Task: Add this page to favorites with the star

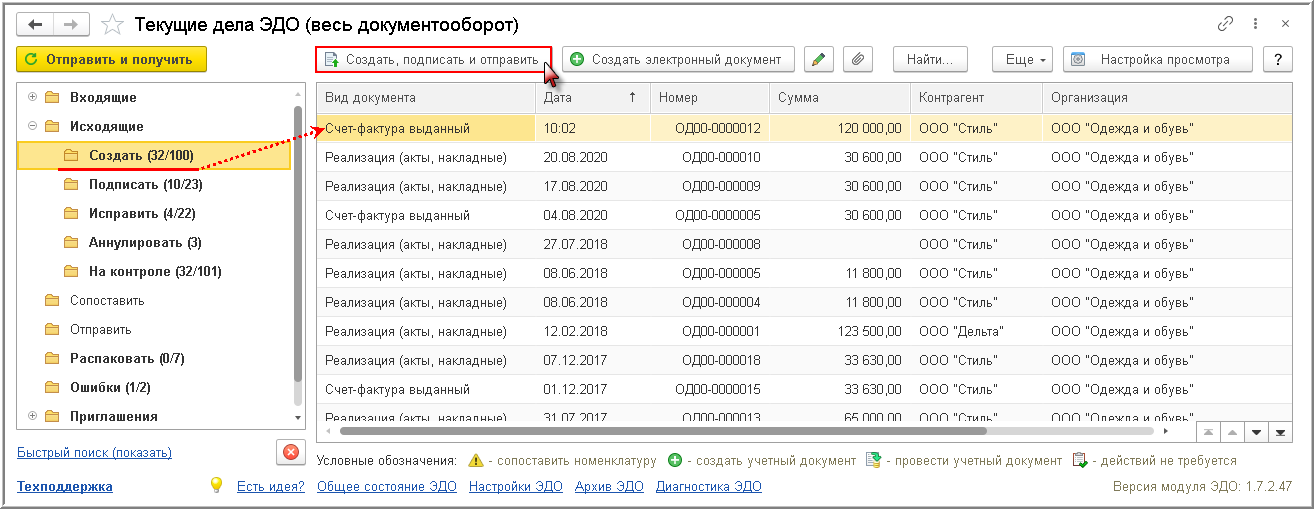Action: point(114,24)
